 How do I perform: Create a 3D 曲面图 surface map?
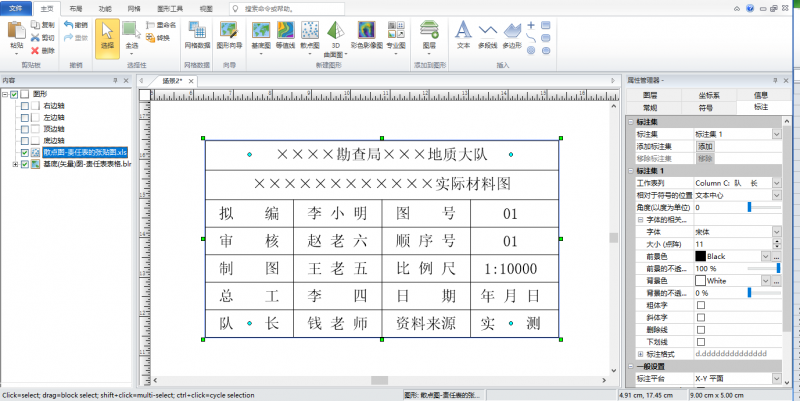(x=336, y=34)
